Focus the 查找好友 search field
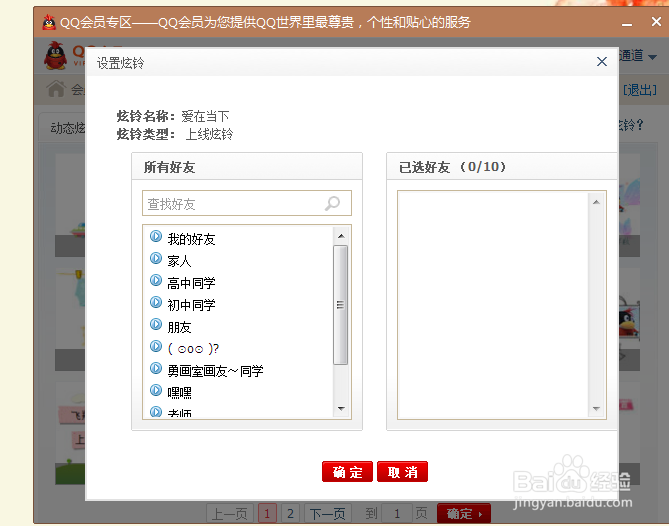 click(247, 203)
